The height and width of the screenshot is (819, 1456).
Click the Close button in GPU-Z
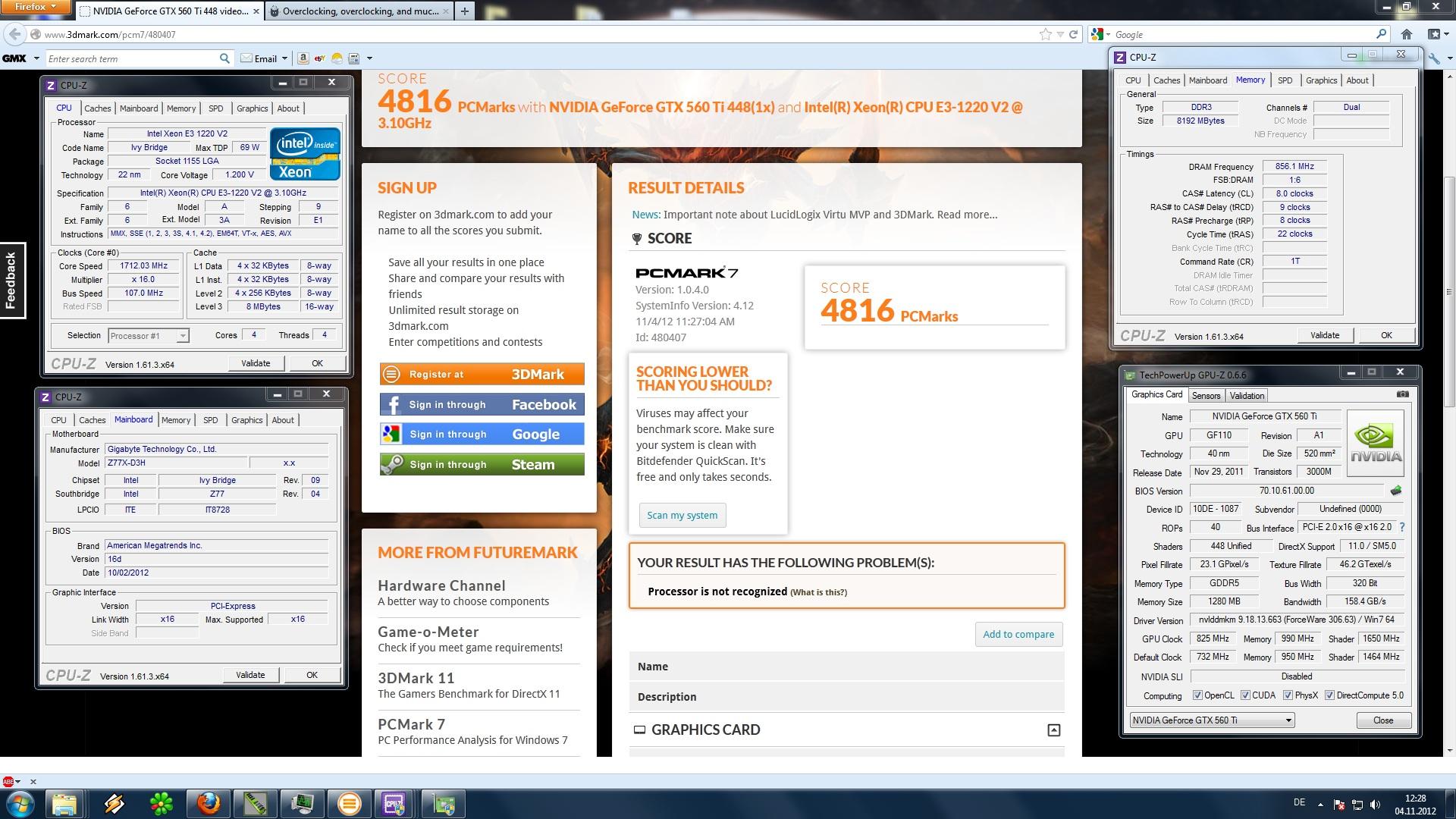pyautogui.click(x=1382, y=720)
